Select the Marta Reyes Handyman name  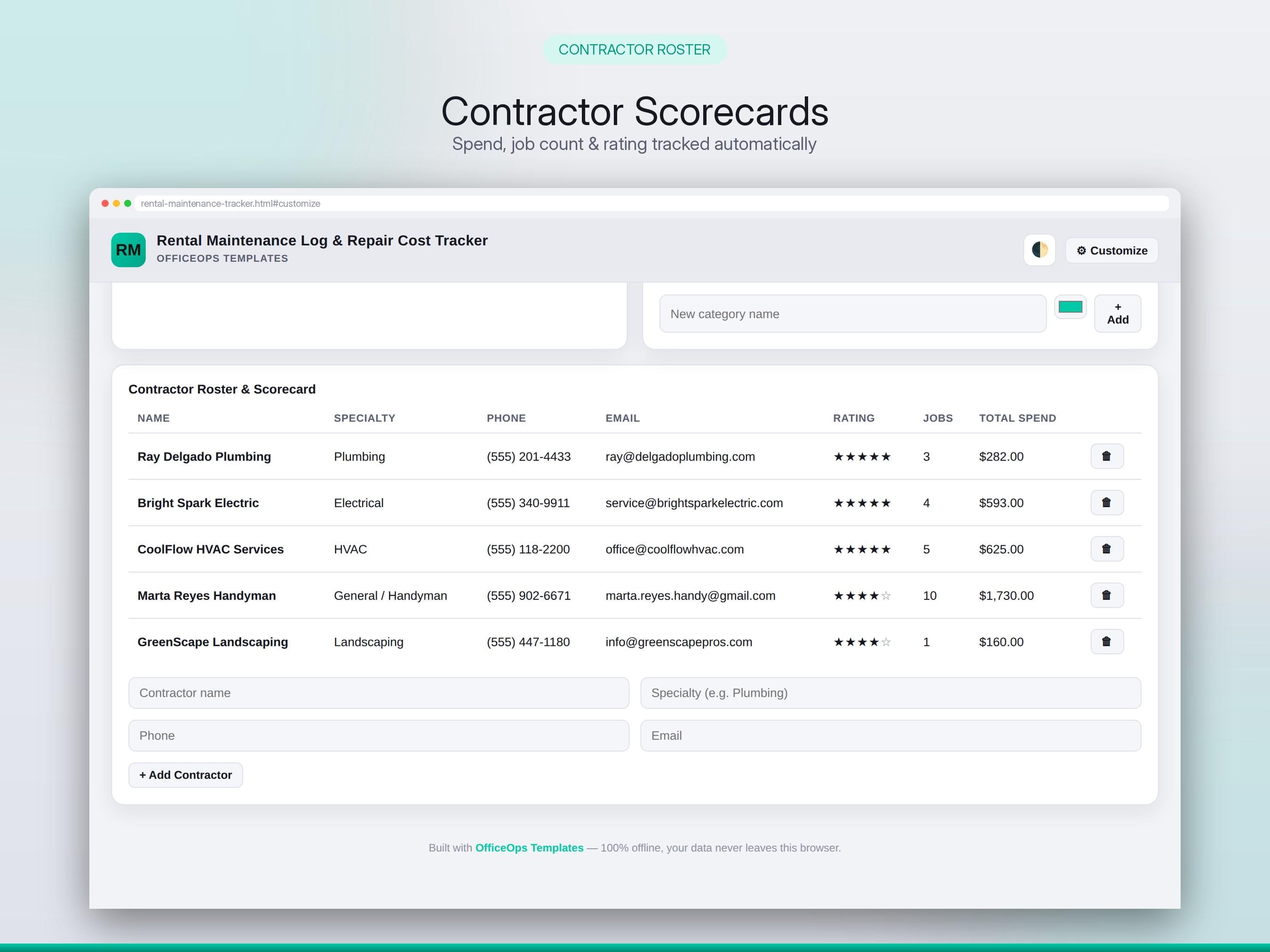[206, 596]
